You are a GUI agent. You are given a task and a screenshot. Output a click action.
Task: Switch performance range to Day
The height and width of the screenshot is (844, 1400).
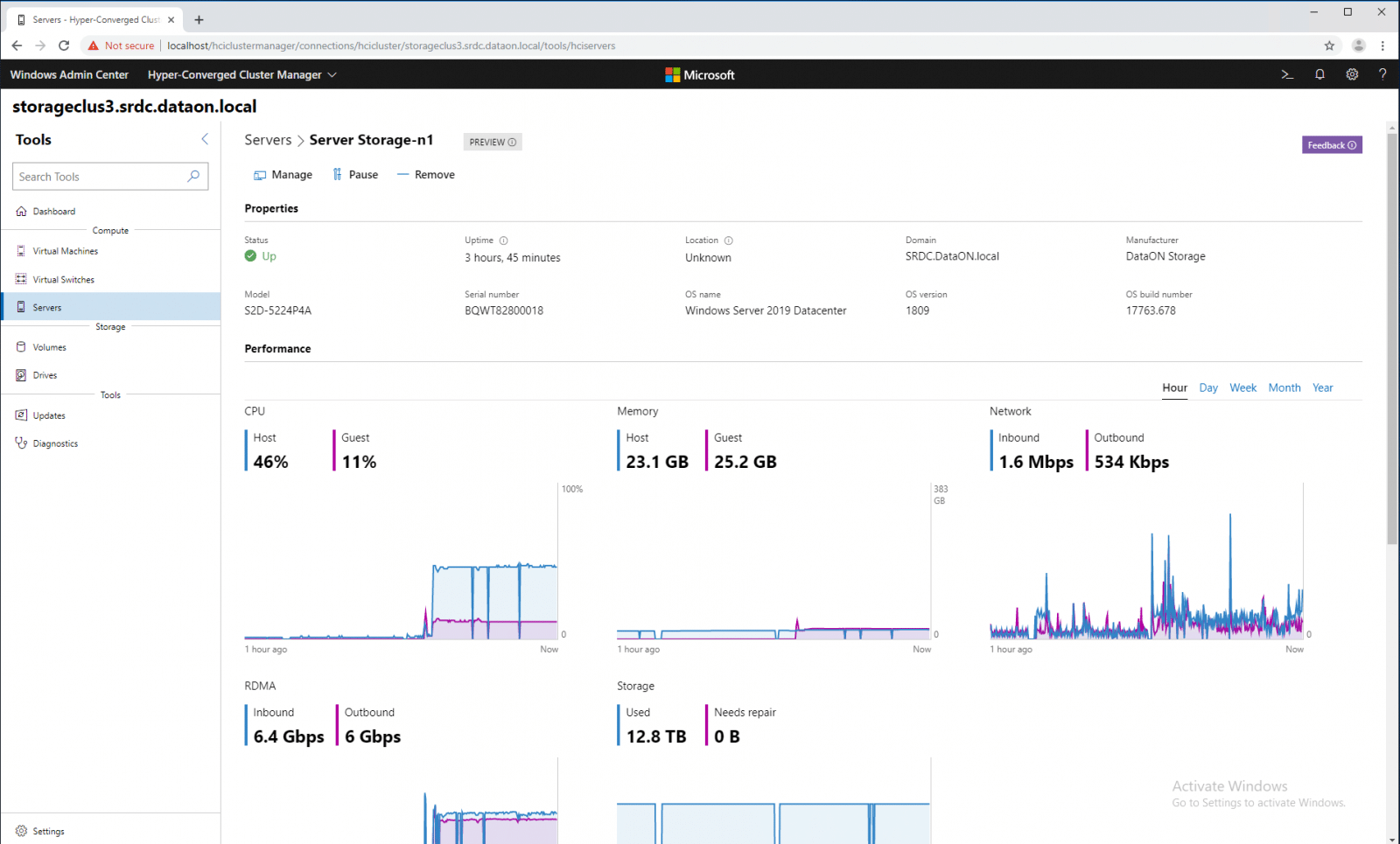1208,387
